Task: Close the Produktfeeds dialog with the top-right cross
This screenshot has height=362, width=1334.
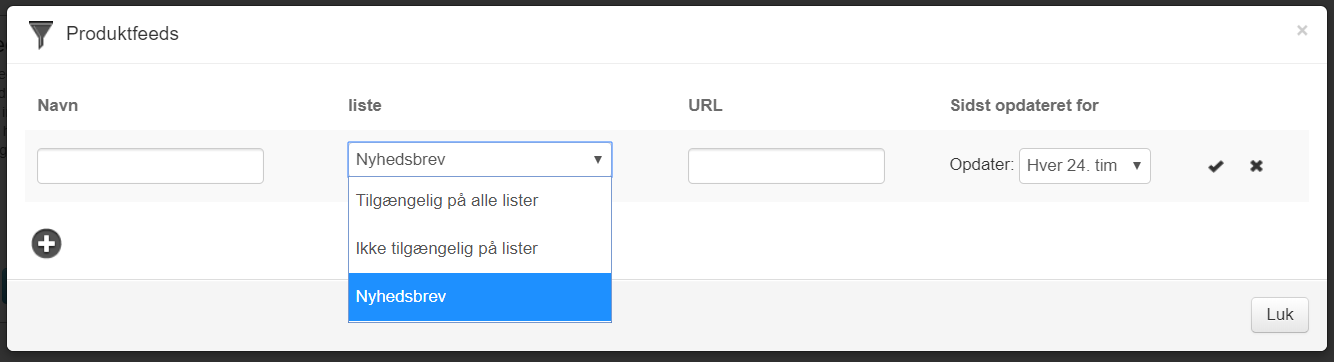Action: (x=1302, y=31)
